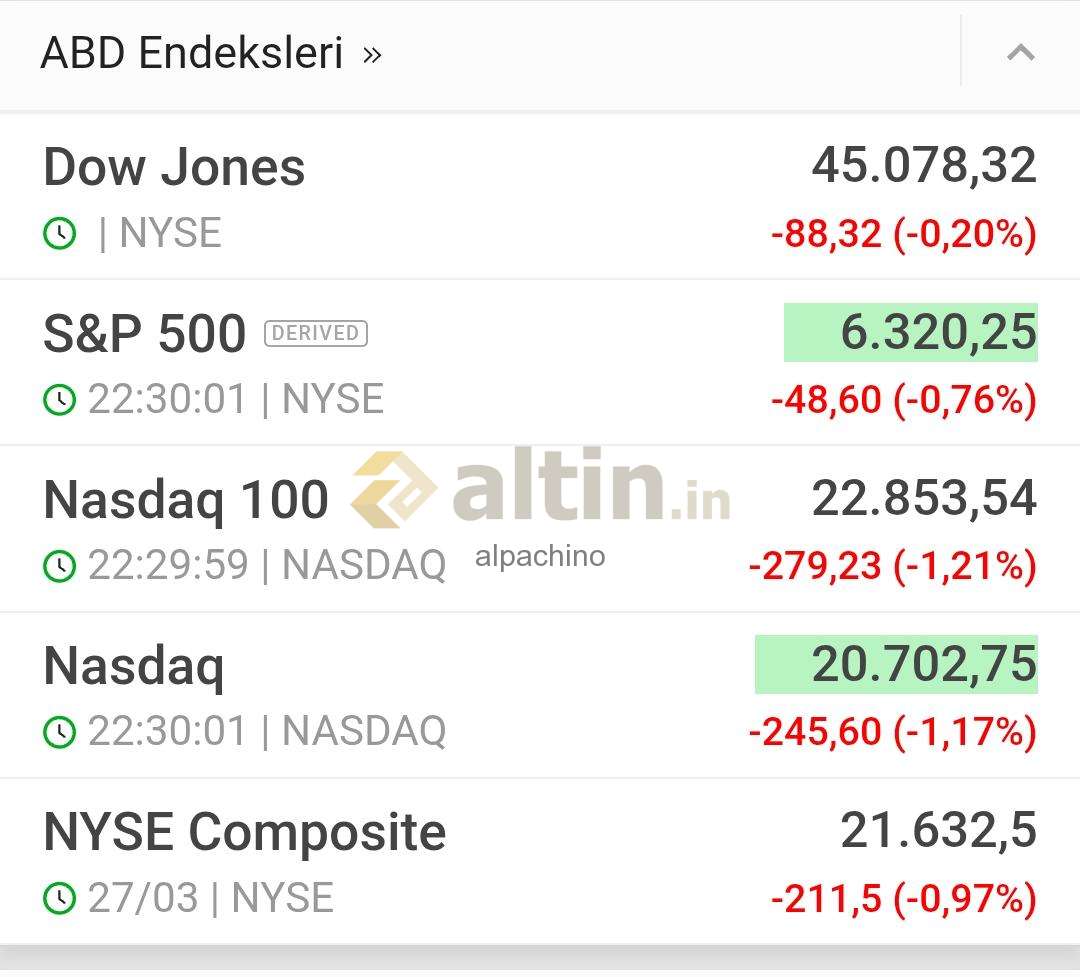Click the clock icon under NYSE Composite
Image resolution: width=1080 pixels, height=977 pixels.
pos(60,898)
